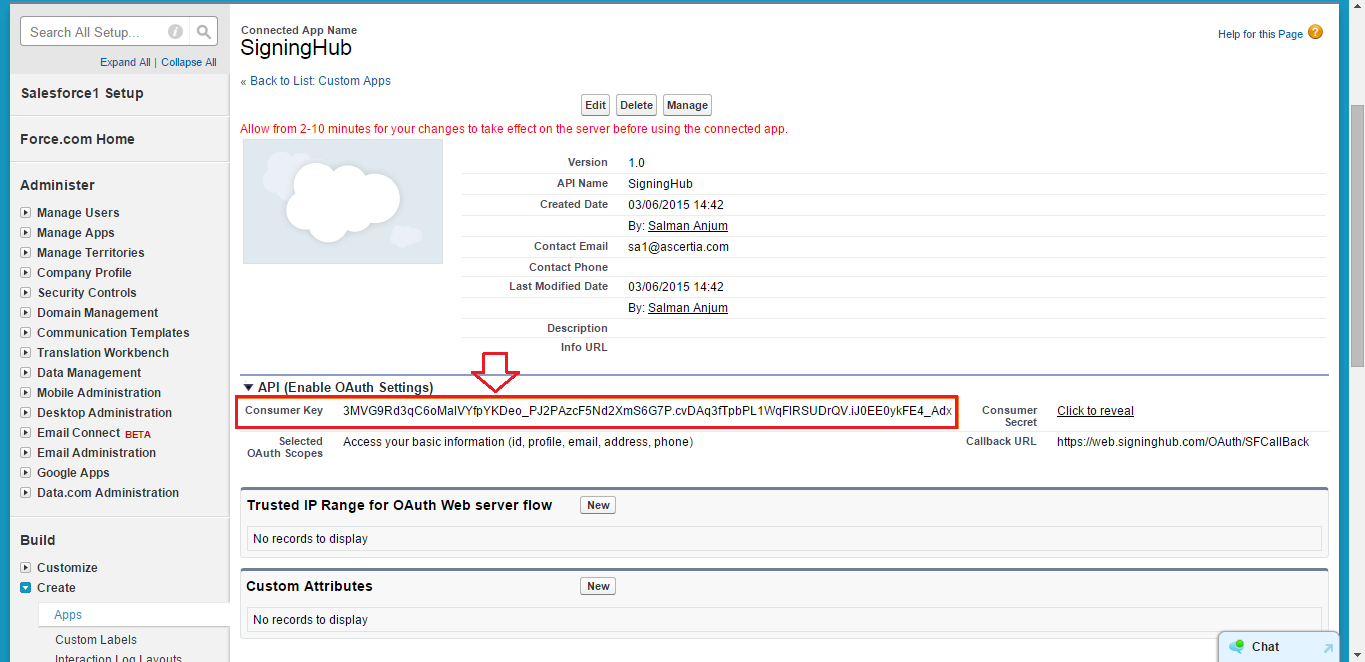Expand Company Profile node

[x=26, y=273]
